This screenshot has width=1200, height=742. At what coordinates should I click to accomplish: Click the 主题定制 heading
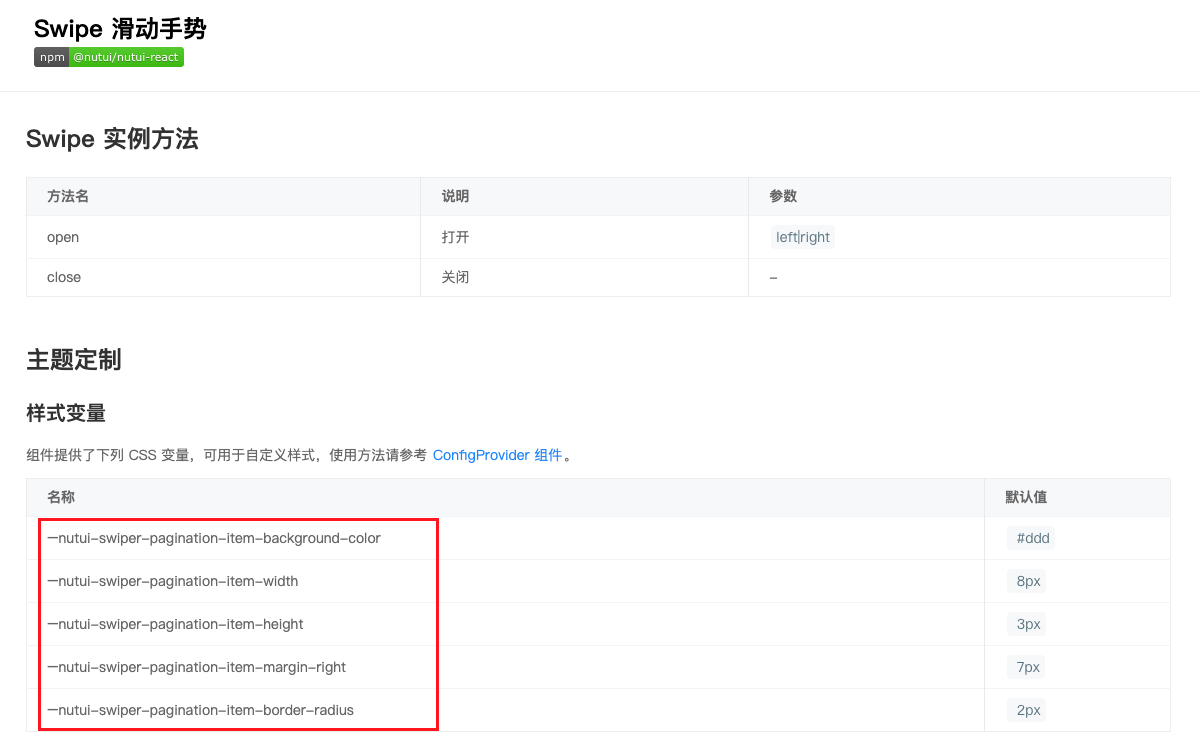73,360
